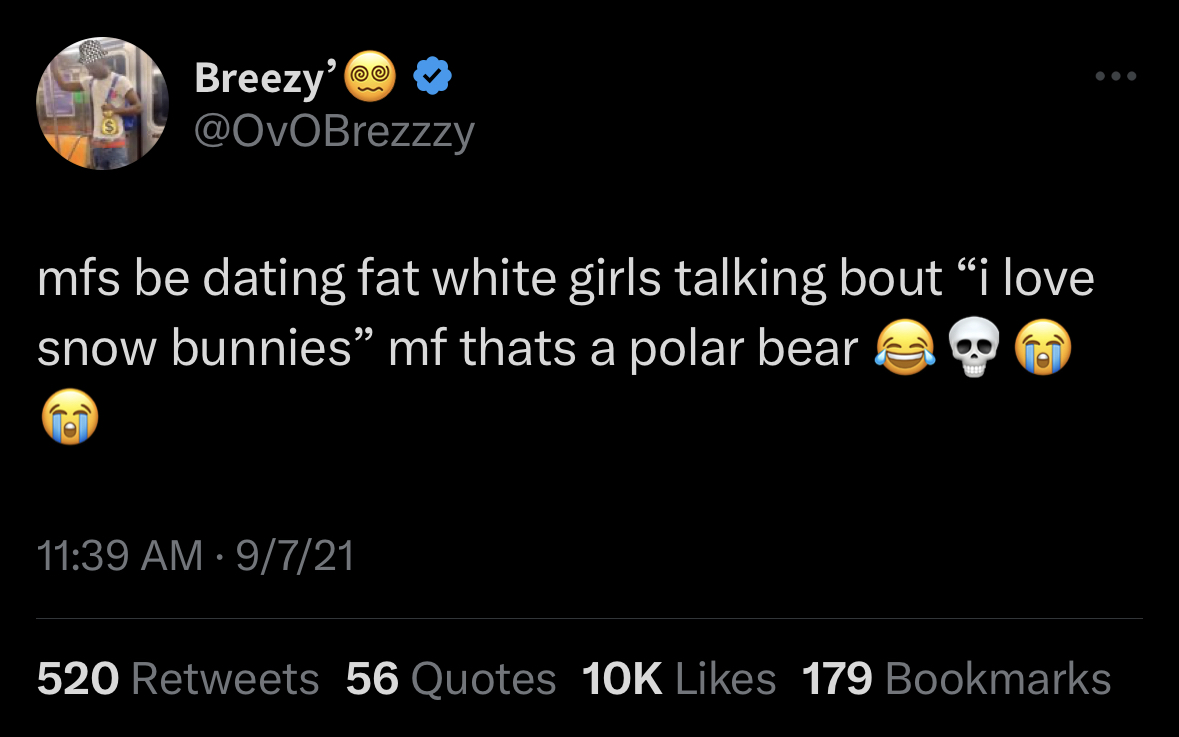
Task: Click the crying emoji right of the skull
Action: click(x=1042, y=347)
